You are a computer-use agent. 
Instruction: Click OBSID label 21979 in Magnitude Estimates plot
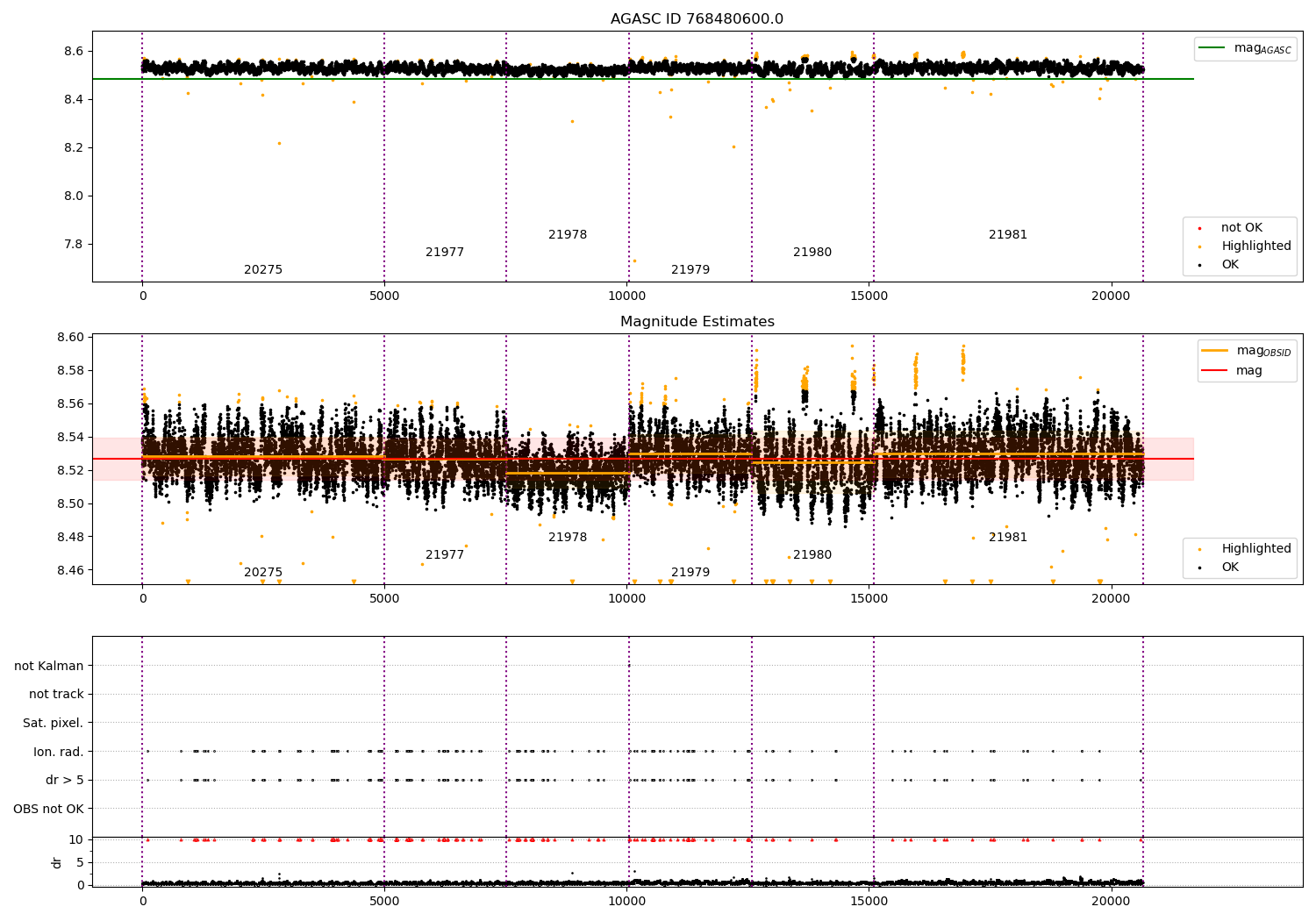690,573
